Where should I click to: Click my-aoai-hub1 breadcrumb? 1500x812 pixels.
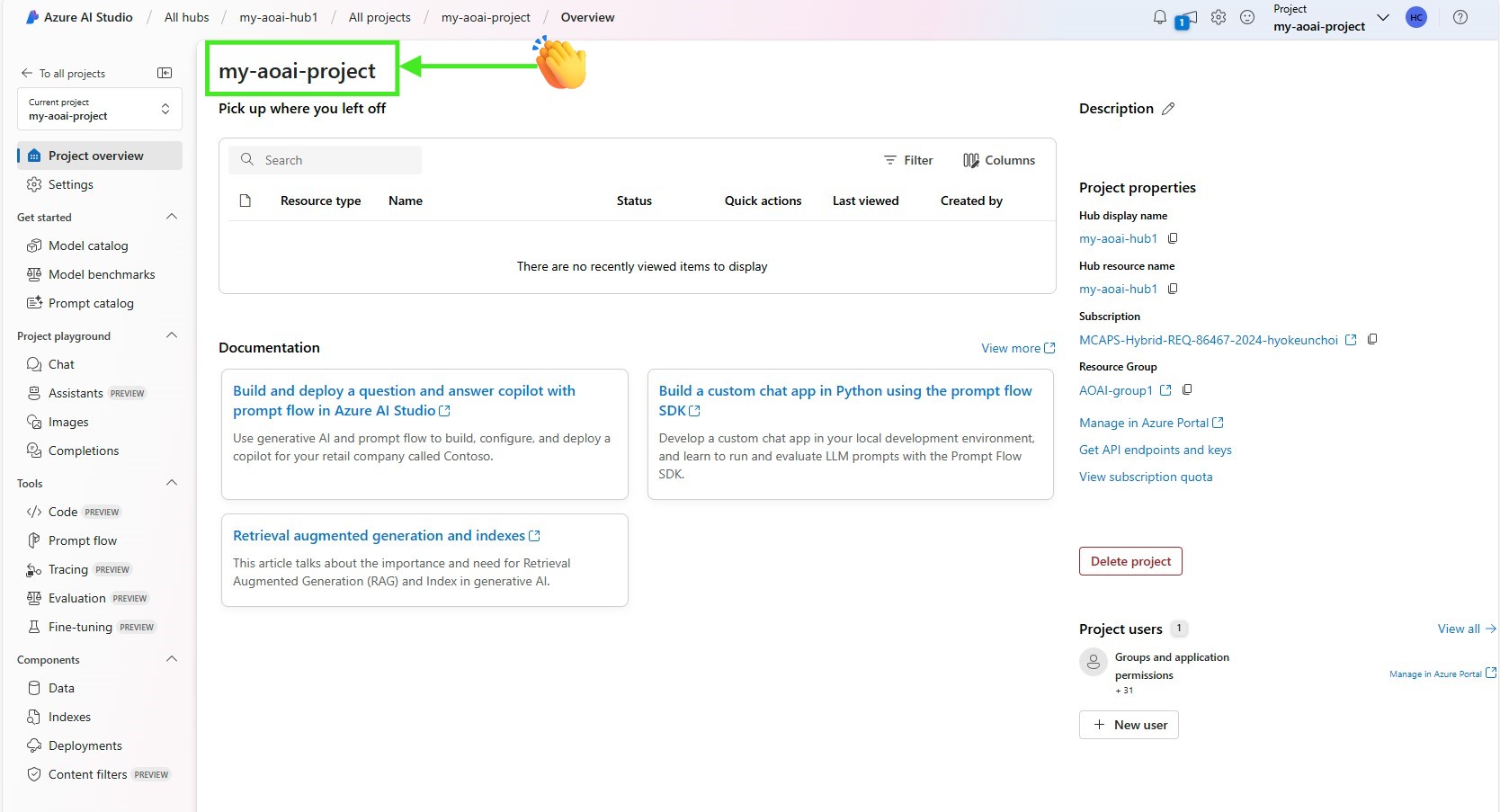tap(279, 17)
